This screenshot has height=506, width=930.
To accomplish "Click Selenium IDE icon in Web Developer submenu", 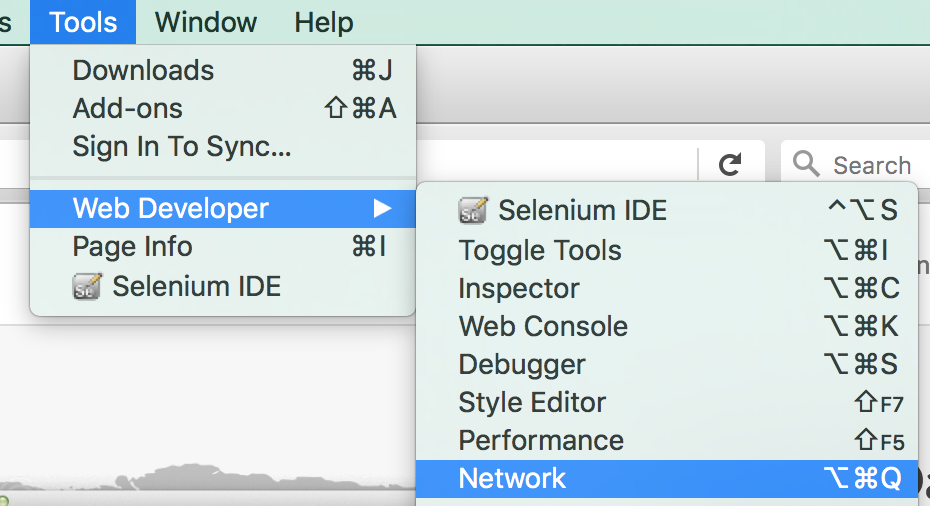I will tap(473, 211).
